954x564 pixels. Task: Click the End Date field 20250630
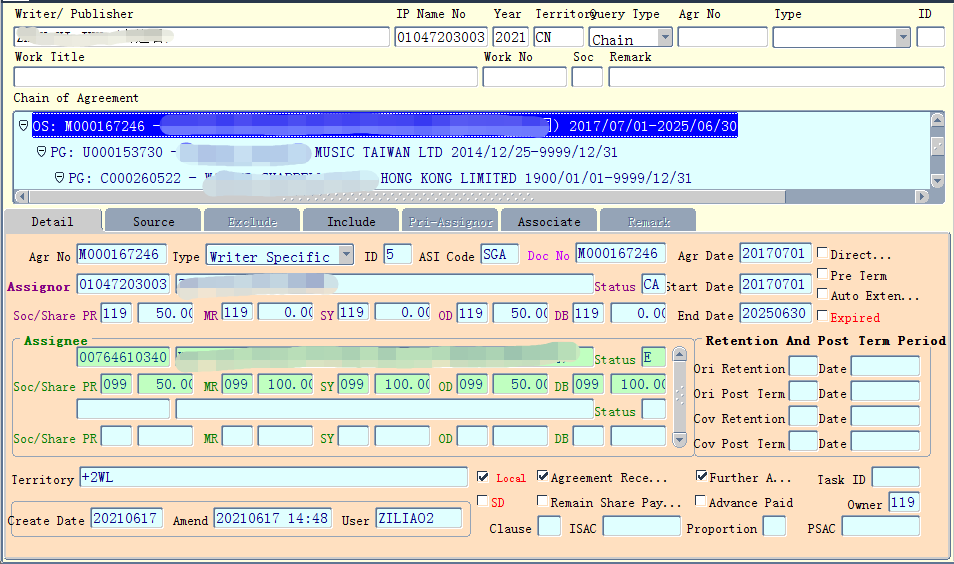tap(775, 313)
